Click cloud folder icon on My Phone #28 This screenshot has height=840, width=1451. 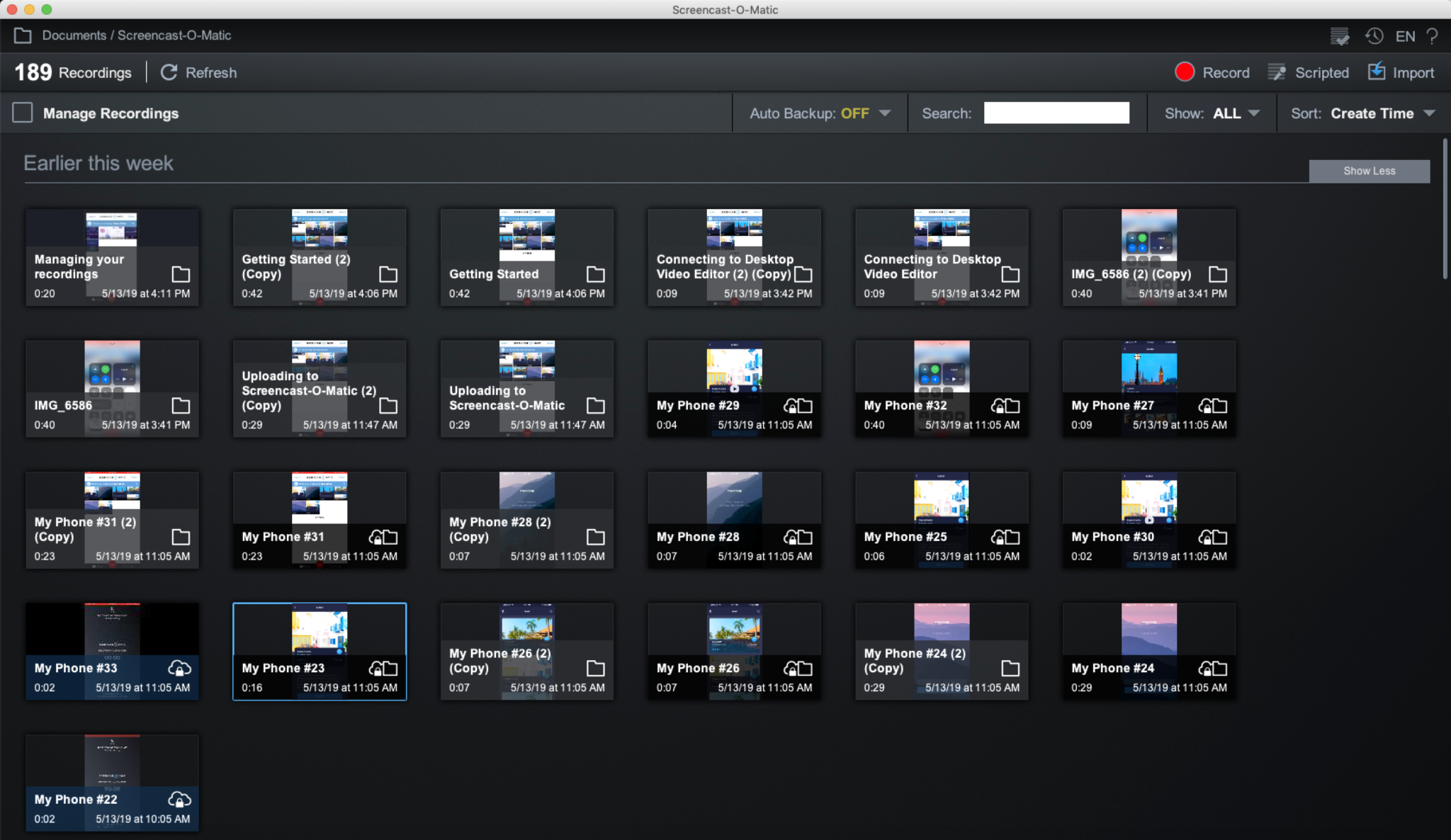pyautogui.click(x=798, y=537)
